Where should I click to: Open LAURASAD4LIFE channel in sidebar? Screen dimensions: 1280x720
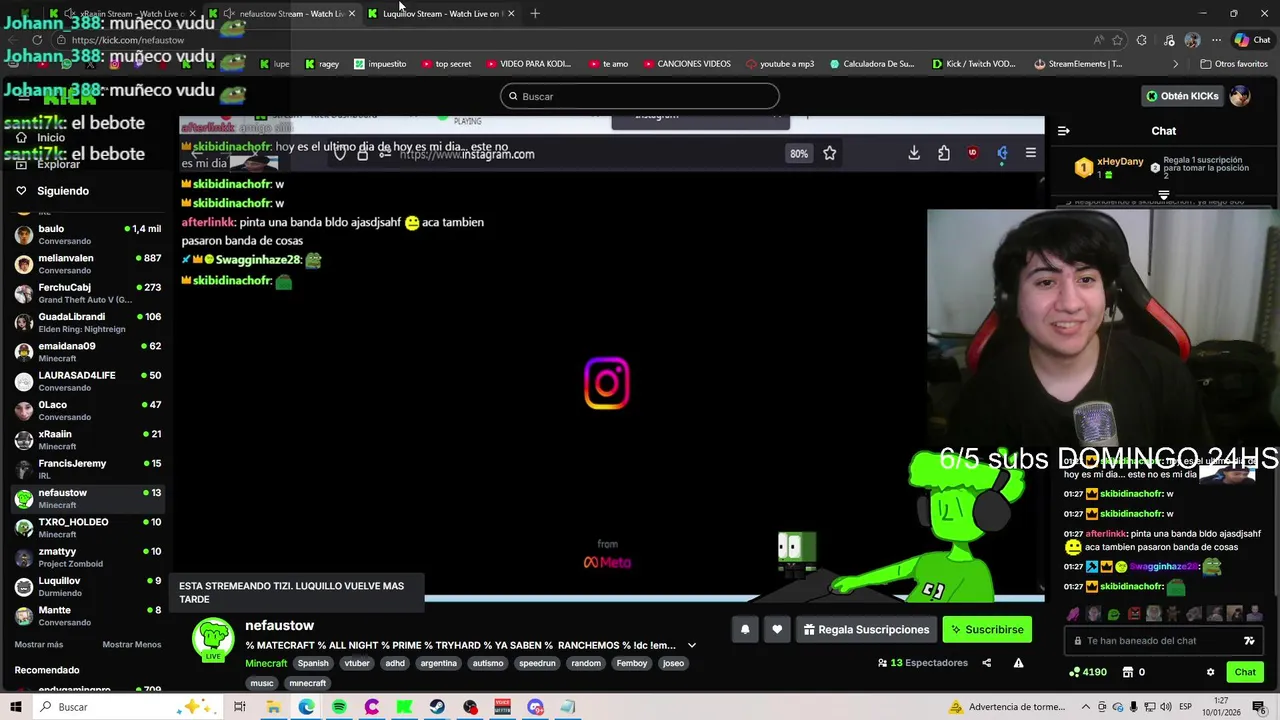pos(88,381)
